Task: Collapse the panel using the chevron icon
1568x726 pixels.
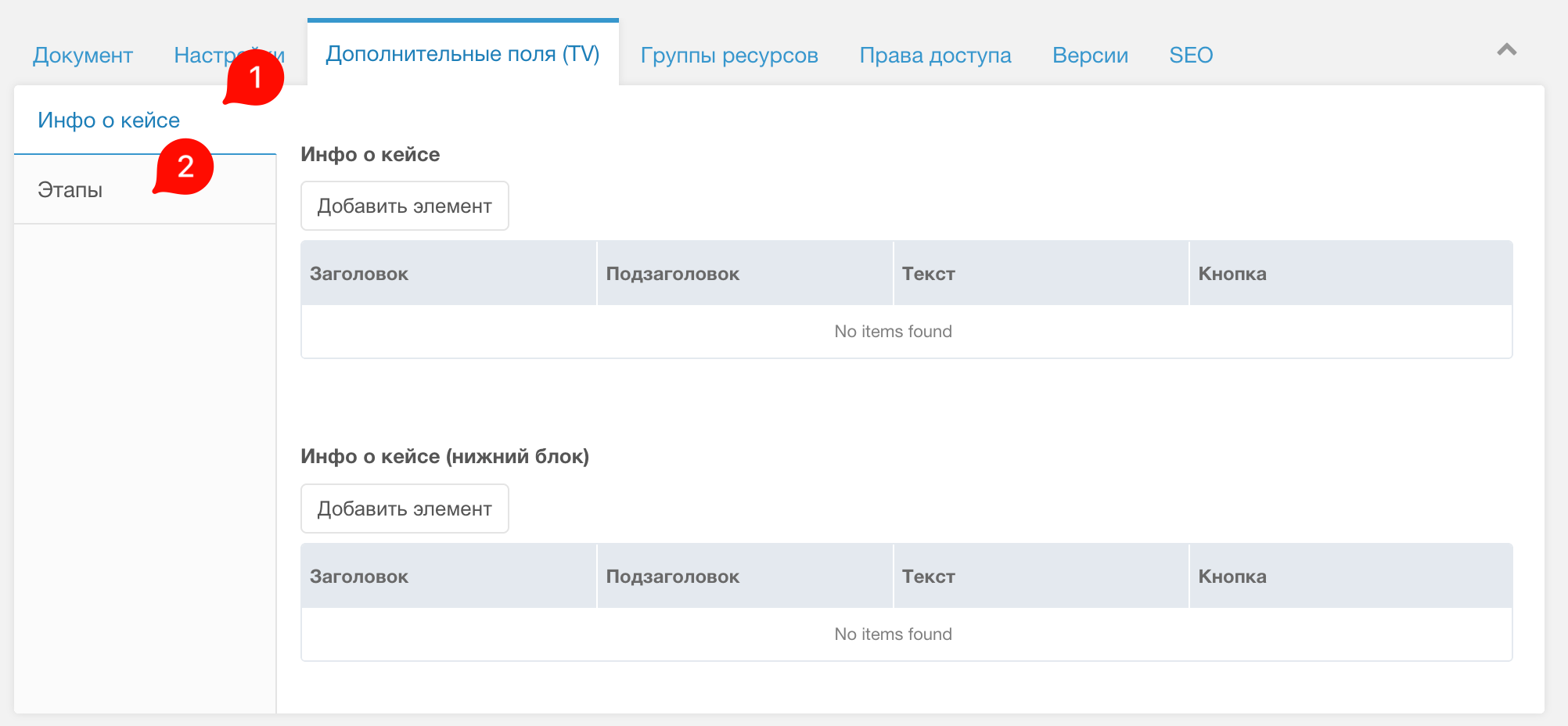Action: 1507,50
